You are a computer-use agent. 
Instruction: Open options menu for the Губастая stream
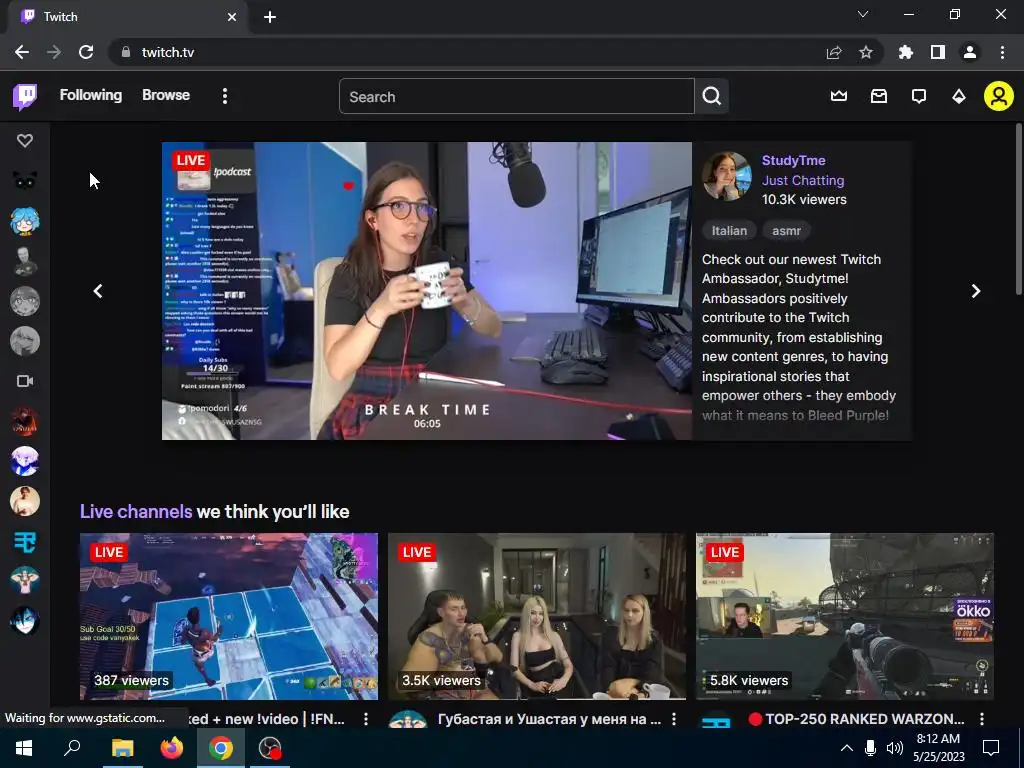coord(674,719)
